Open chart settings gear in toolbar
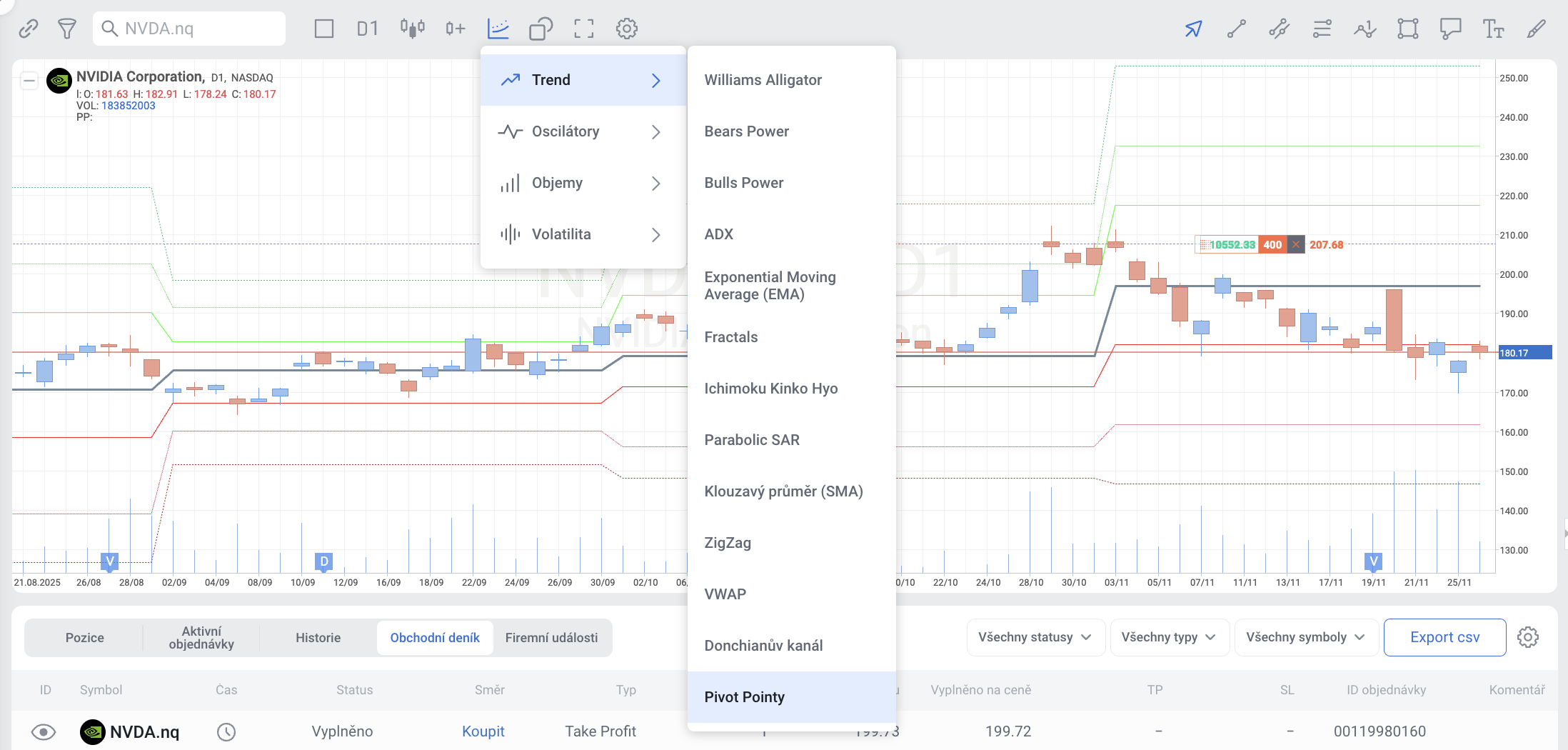1568x750 pixels. point(627,29)
